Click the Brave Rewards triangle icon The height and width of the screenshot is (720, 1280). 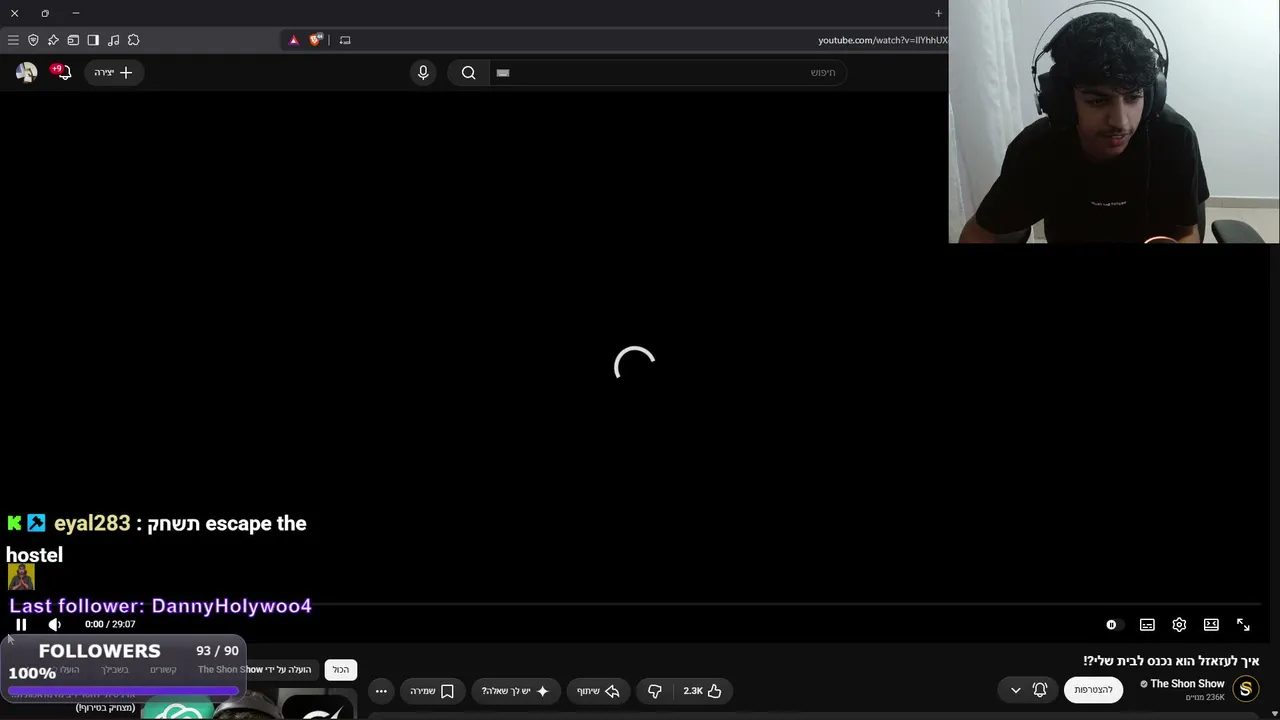click(x=293, y=40)
